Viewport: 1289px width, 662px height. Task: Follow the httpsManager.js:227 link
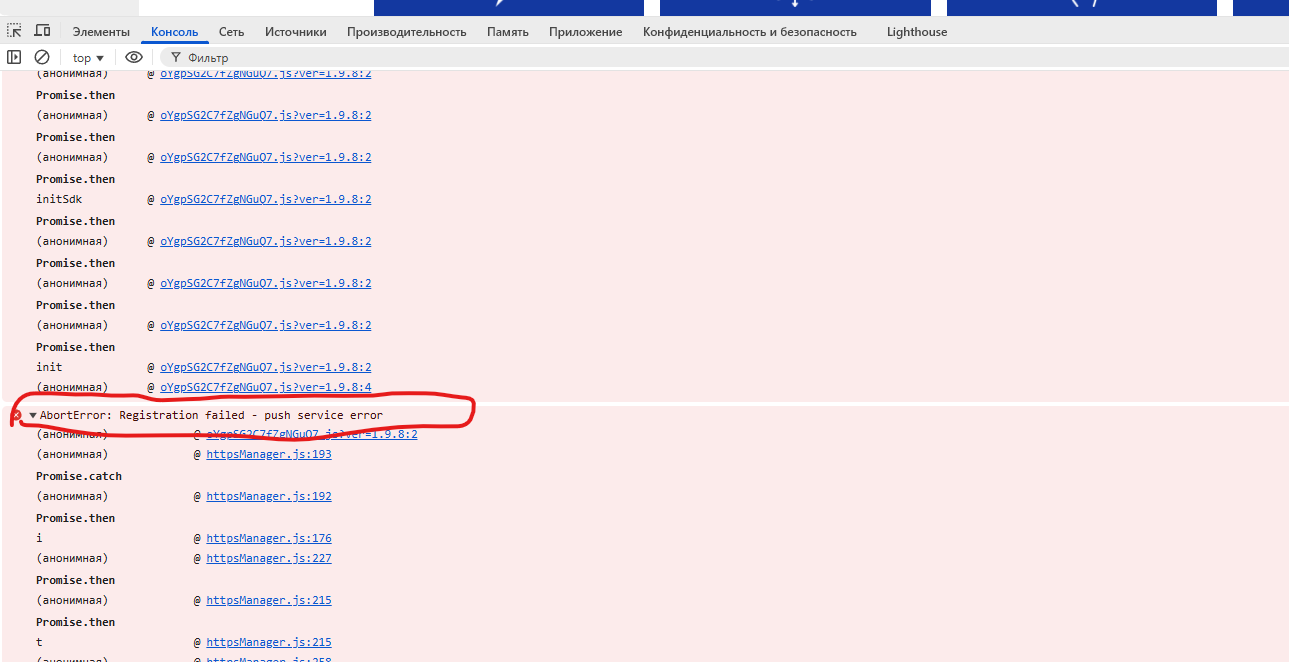268,559
